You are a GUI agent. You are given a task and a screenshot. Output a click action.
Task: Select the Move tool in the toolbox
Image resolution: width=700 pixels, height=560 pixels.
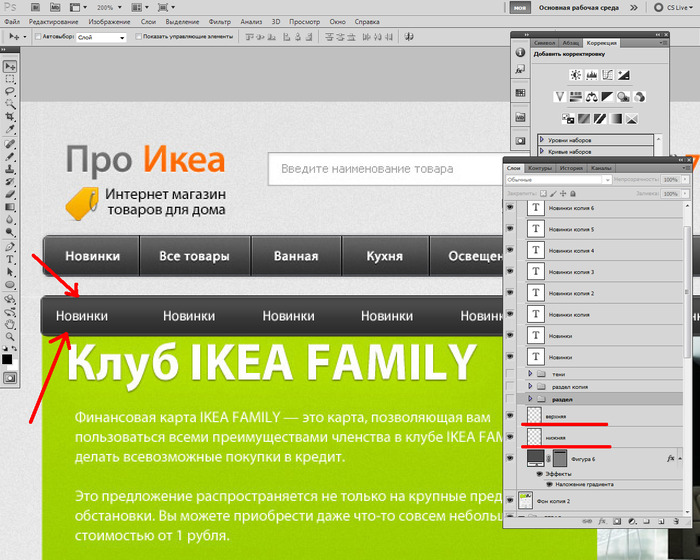click(10, 67)
